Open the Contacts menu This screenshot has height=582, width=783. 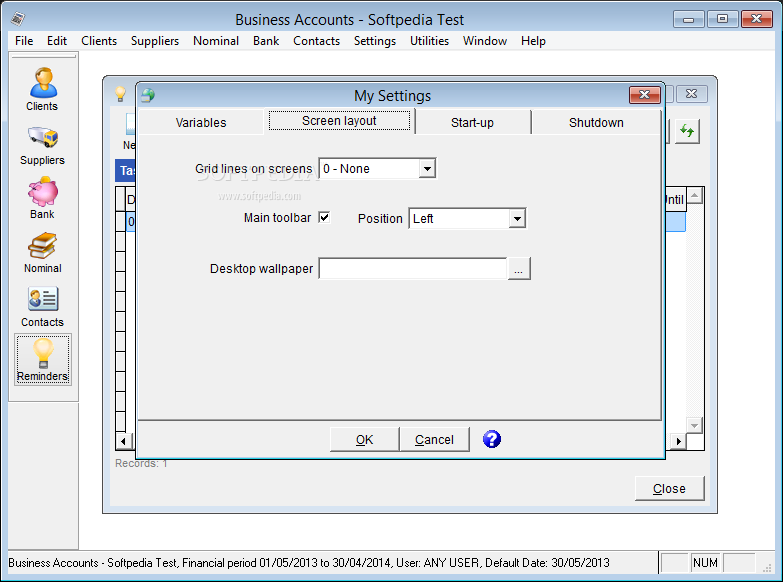coord(316,41)
